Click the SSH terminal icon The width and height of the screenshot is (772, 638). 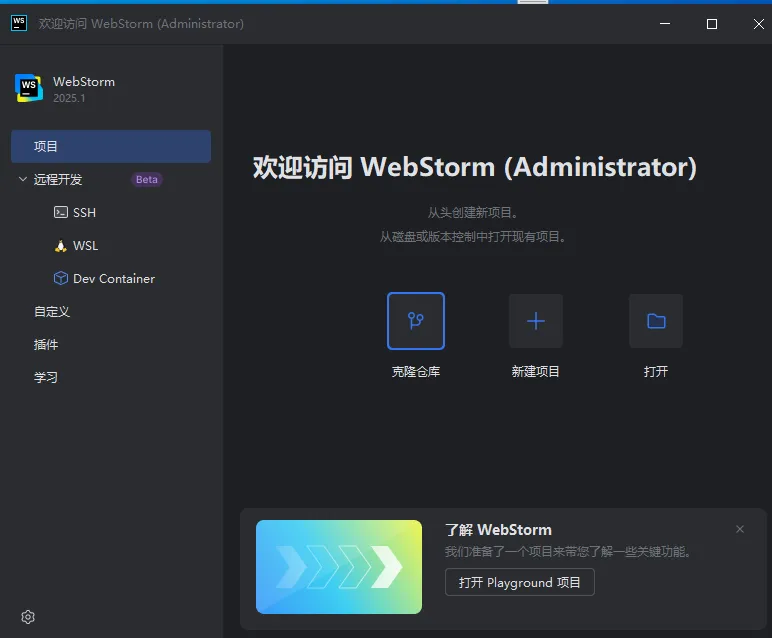point(61,212)
